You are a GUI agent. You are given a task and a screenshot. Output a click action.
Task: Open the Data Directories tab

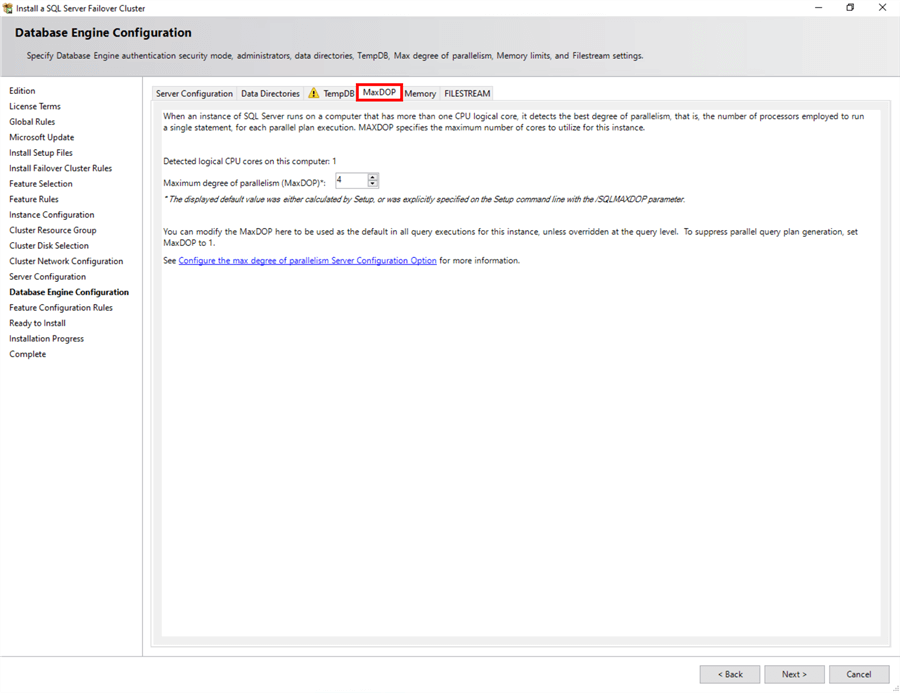click(270, 94)
